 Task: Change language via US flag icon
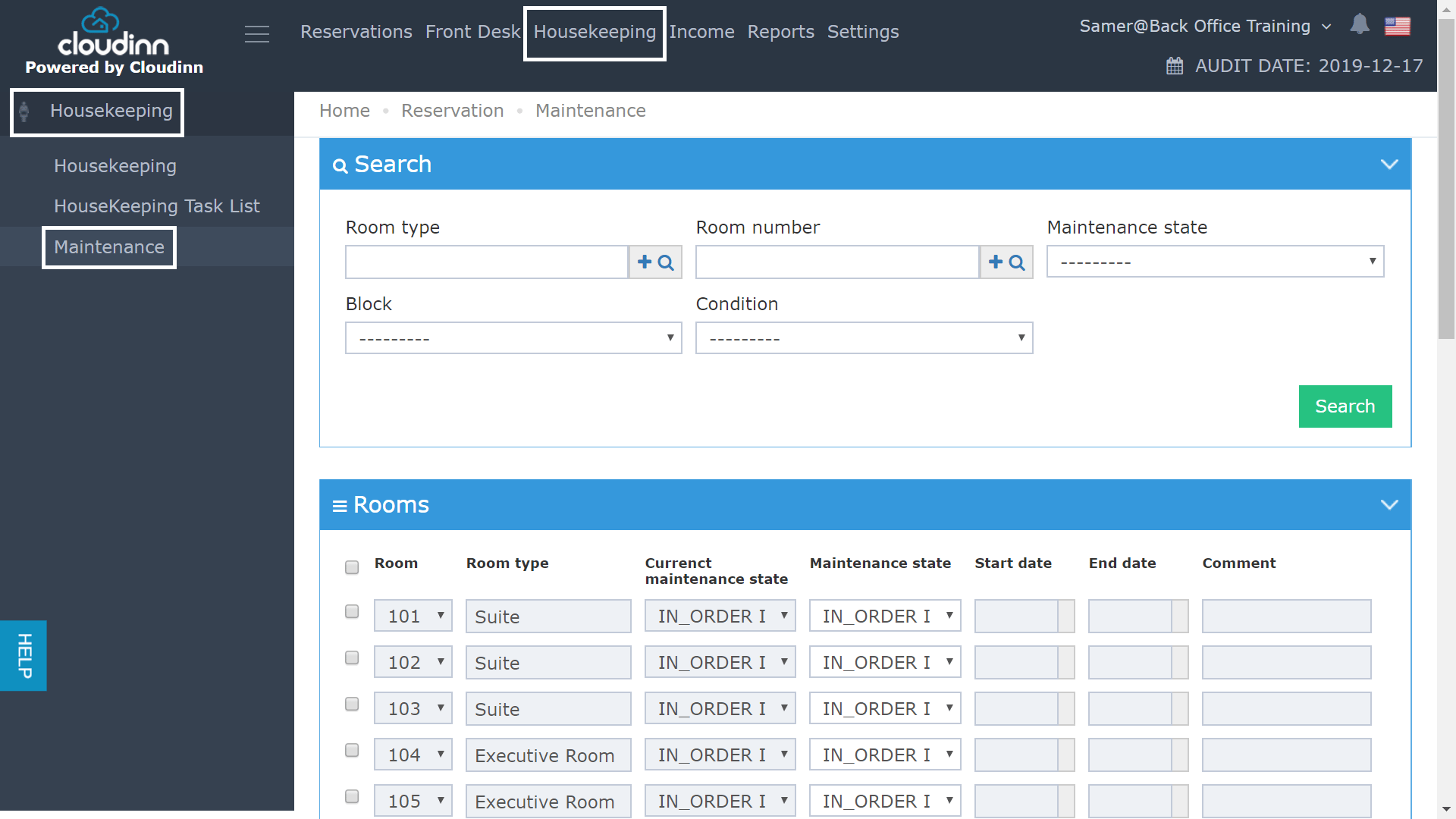pos(1398,26)
